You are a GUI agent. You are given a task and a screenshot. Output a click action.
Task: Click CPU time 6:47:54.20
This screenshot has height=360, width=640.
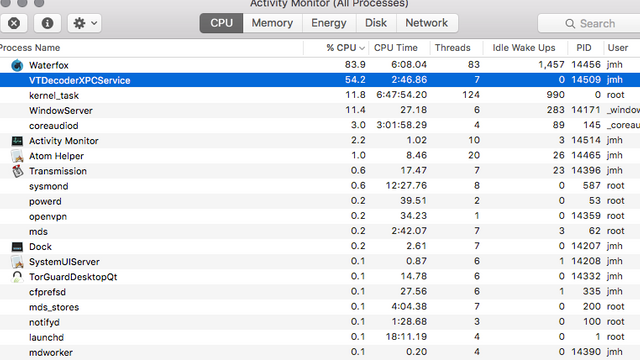pyautogui.click(x=402, y=95)
